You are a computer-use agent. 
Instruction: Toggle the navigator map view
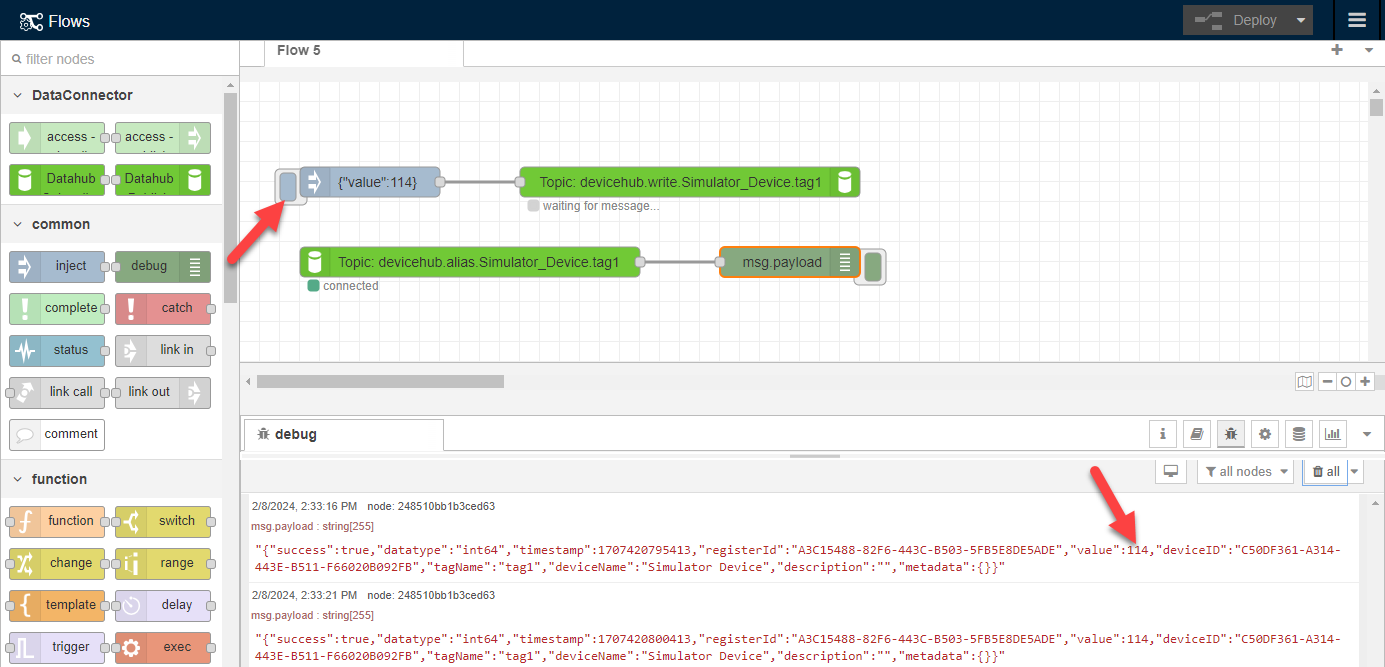click(x=1304, y=381)
